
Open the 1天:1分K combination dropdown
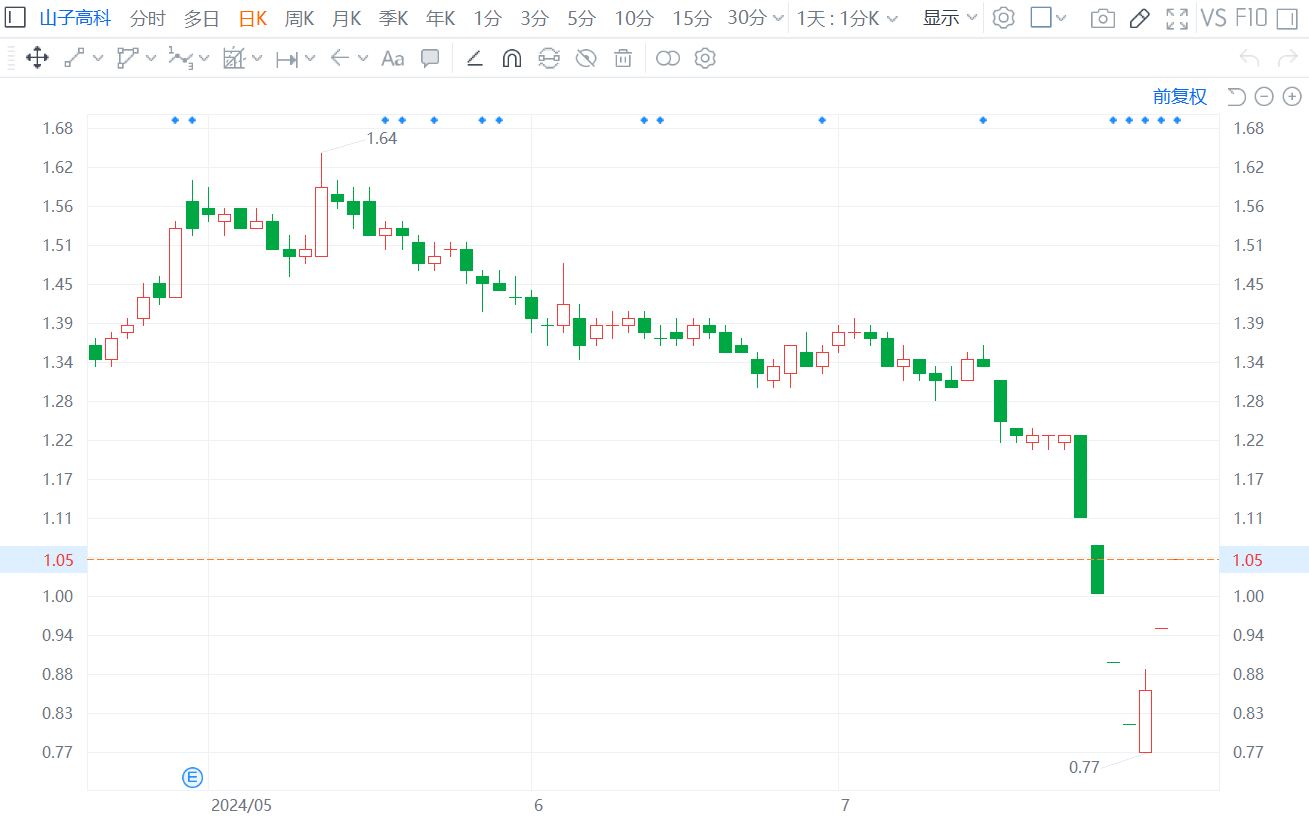click(x=847, y=18)
